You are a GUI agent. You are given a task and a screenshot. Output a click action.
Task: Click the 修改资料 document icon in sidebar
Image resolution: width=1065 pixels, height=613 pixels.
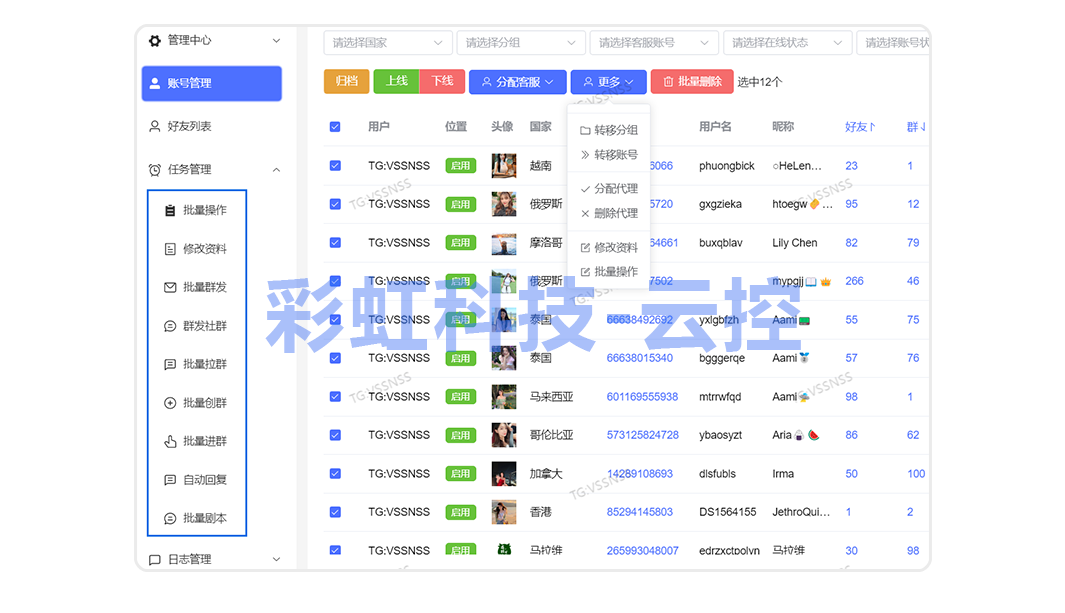[x=170, y=249]
